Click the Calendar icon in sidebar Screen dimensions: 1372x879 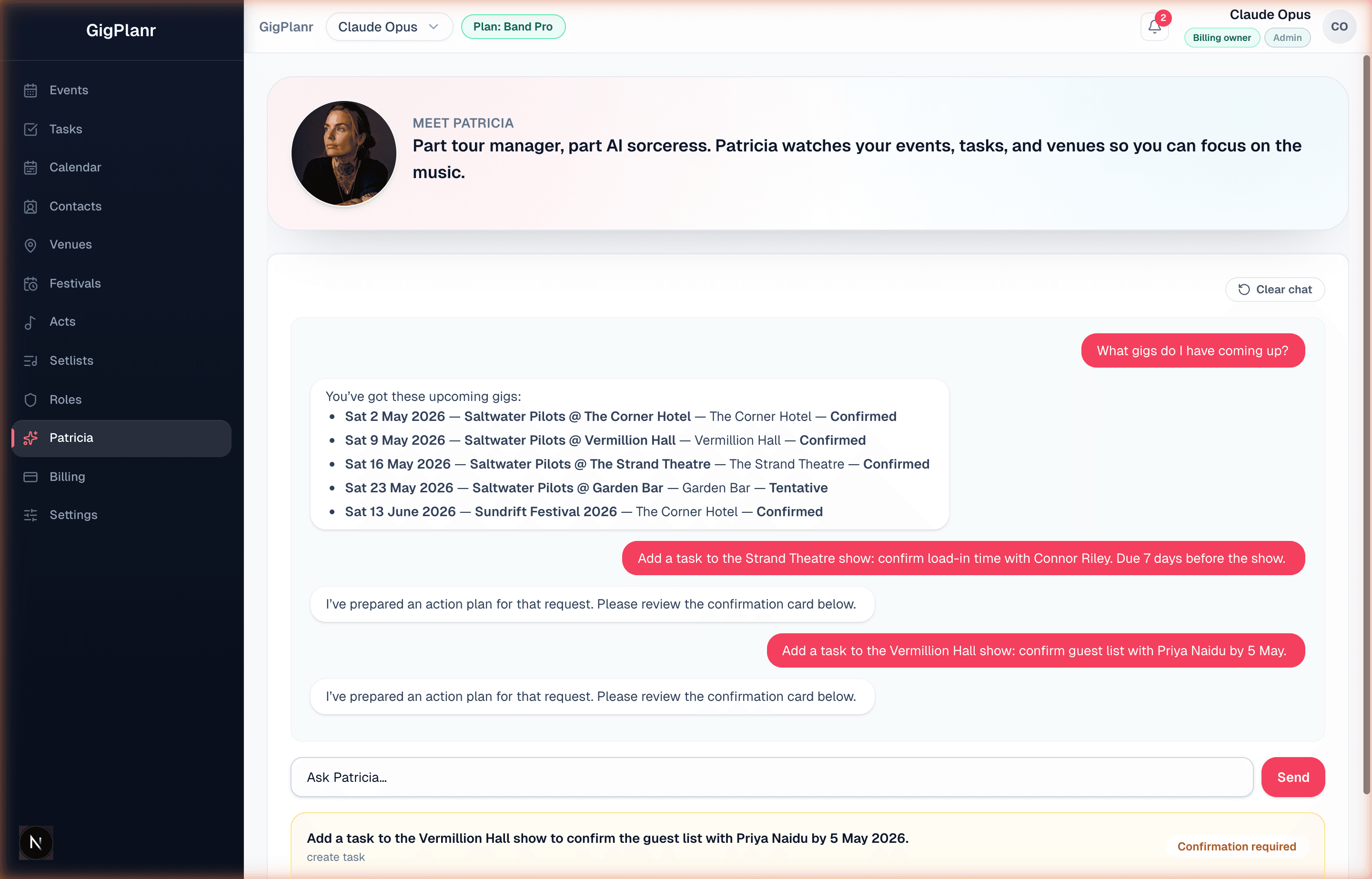click(31, 168)
